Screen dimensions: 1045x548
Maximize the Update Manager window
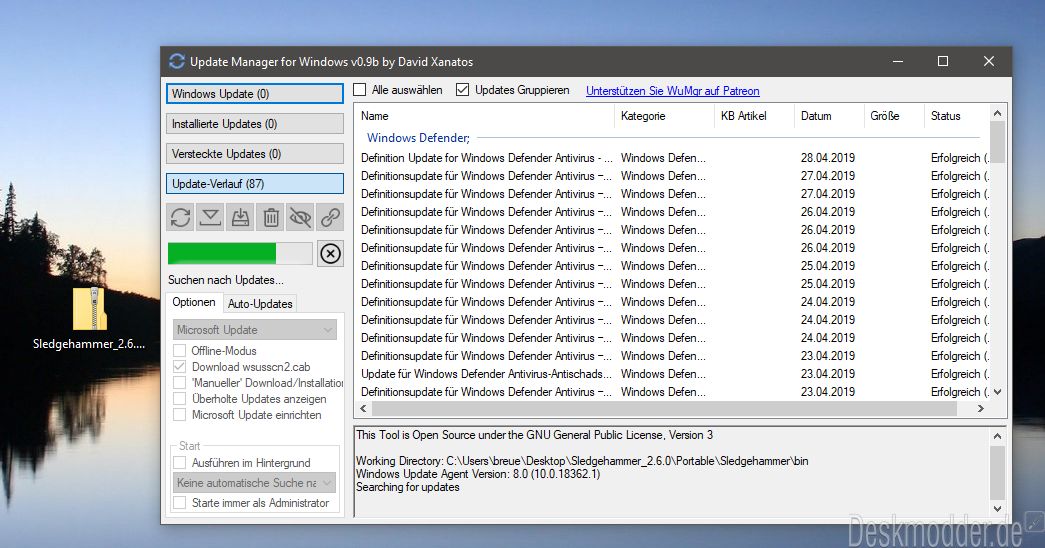[943, 61]
